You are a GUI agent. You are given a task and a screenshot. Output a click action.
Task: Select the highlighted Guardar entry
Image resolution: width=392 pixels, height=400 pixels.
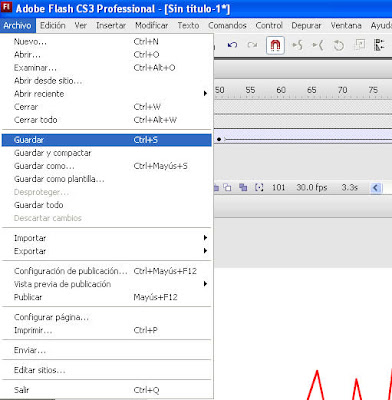coord(107,140)
